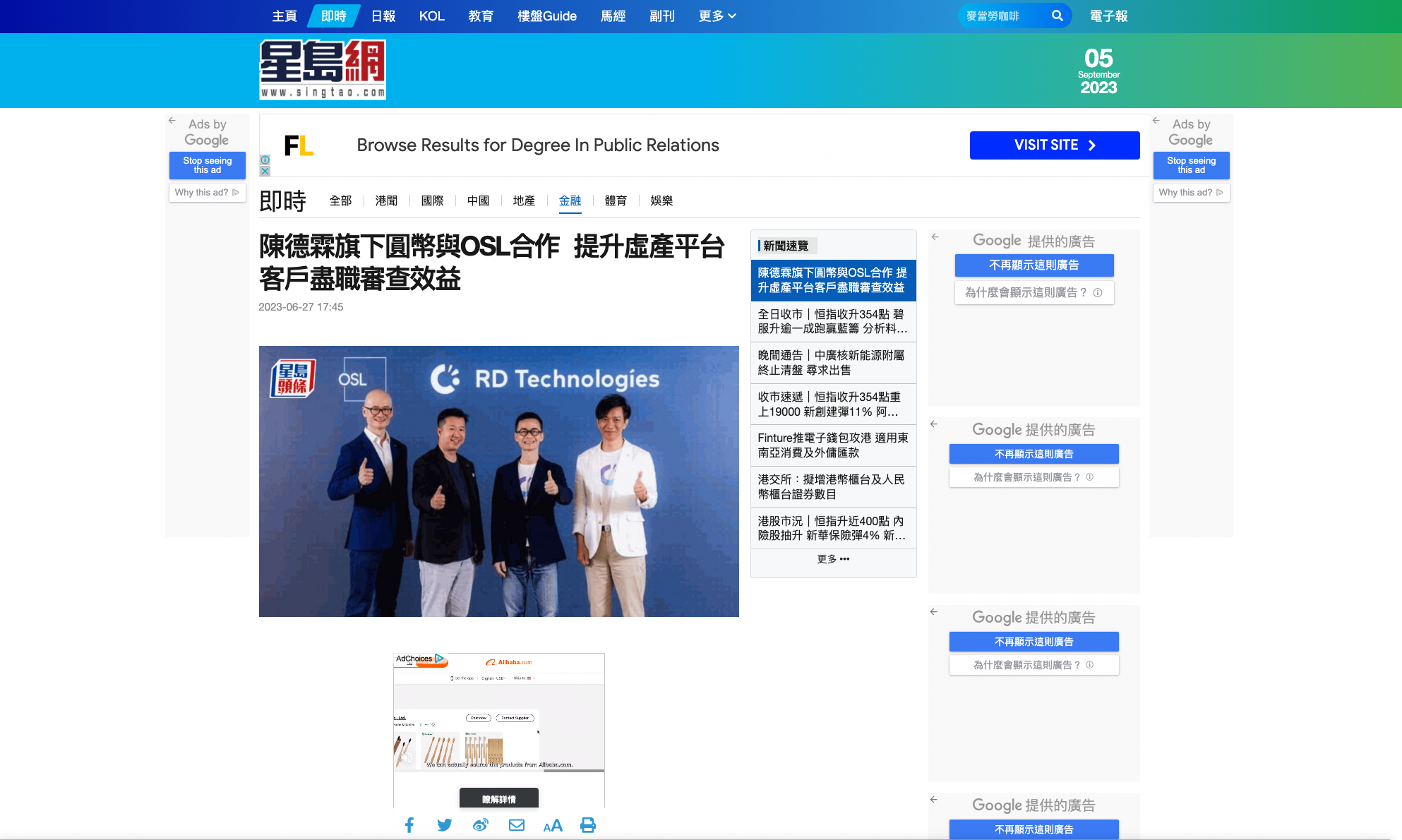The height and width of the screenshot is (840, 1402).
Task: Click back arrow of third Google 提供的廣告 block
Action: (x=933, y=612)
